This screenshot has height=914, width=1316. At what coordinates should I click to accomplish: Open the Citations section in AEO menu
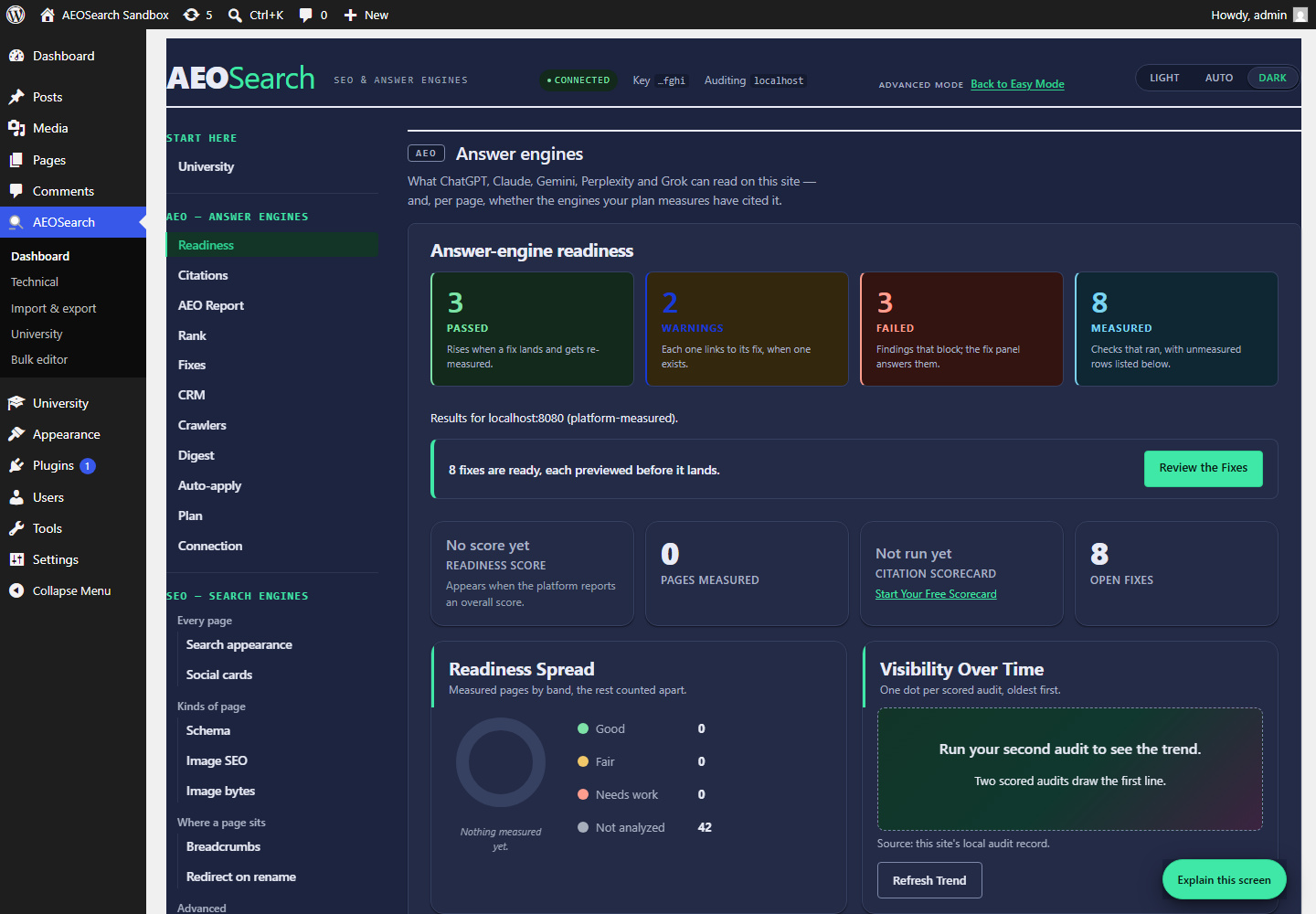[203, 275]
